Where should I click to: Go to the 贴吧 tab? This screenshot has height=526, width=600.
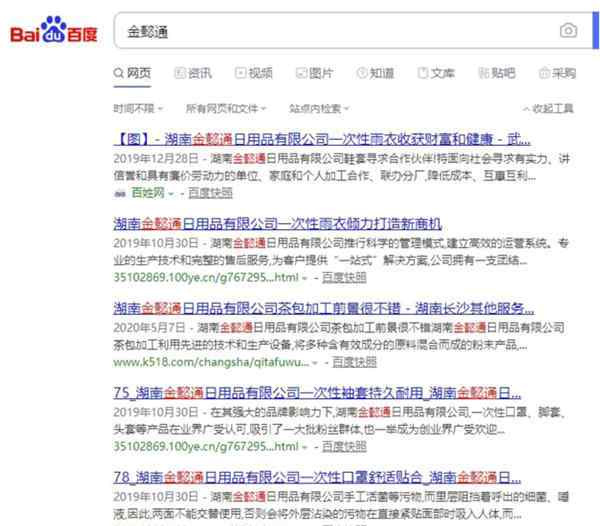click(x=497, y=73)
